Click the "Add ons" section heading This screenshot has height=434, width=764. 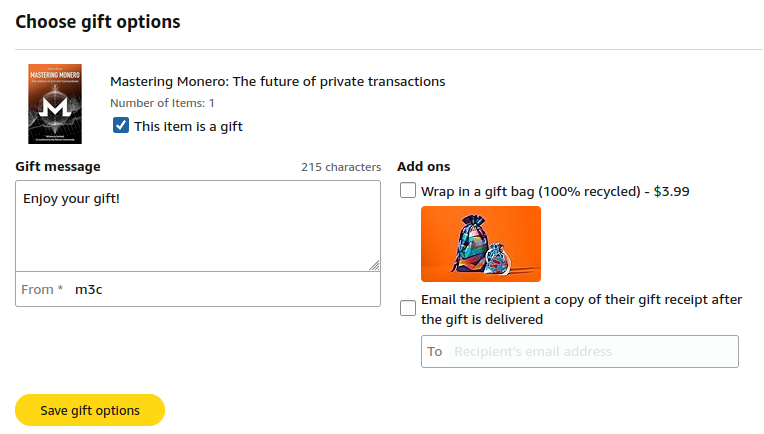pyautogui.click(x=423, y=166)
